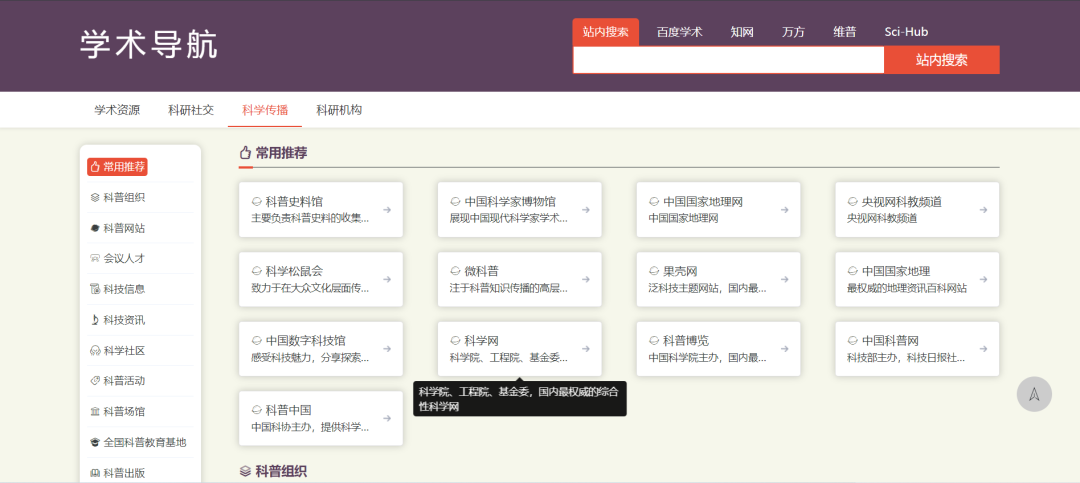Click the thumbs-up icon in 常用推荐 heading
Image resolution: width=1080 pixels, height=483 pixels.
point(245,153)
